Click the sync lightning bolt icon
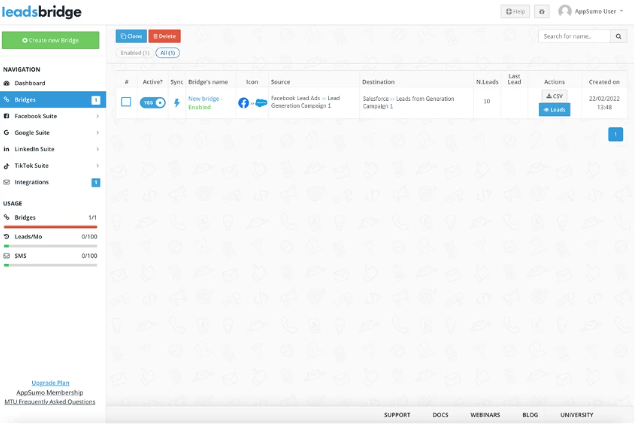 [177, 103]
